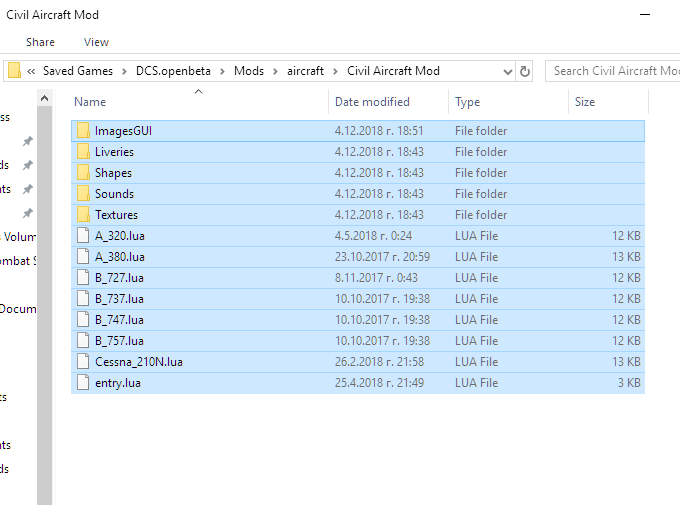Select file name B_757.lua
This screenshot has width=680, height=505.
click(119, 341)
